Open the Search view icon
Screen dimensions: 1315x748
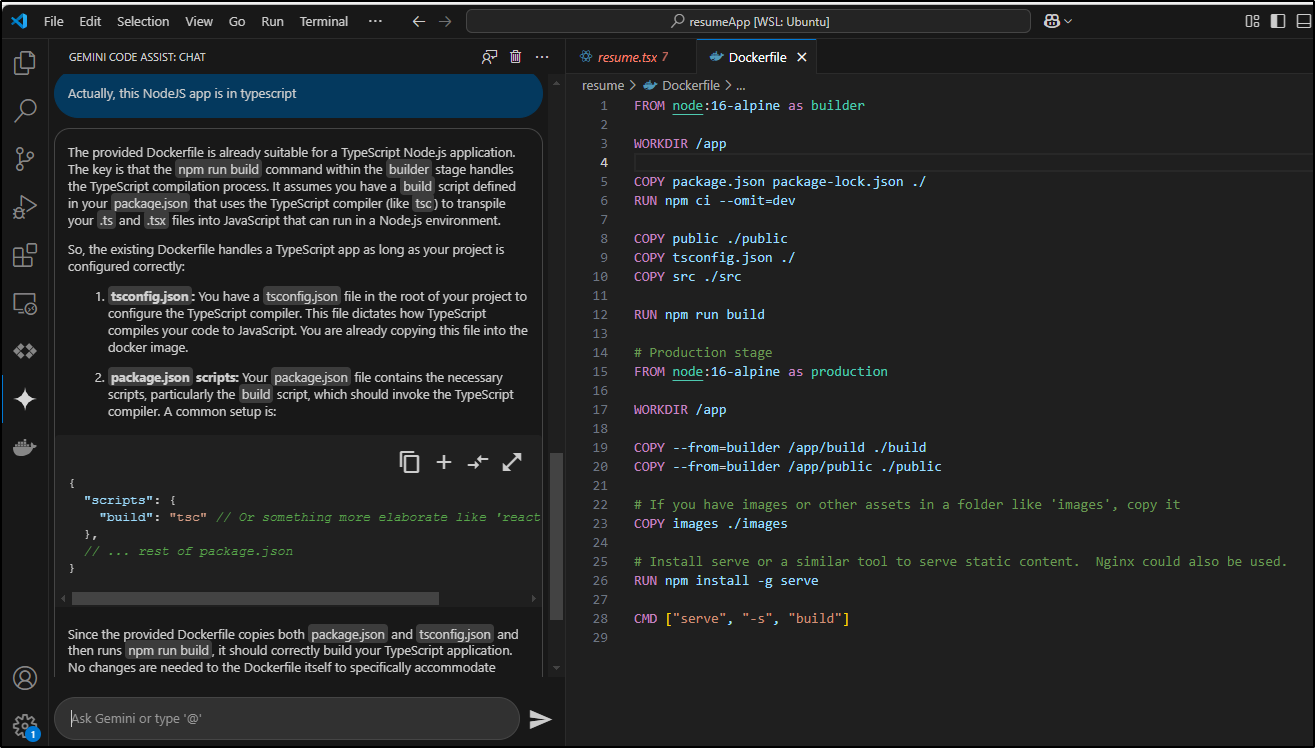(25, 111)
